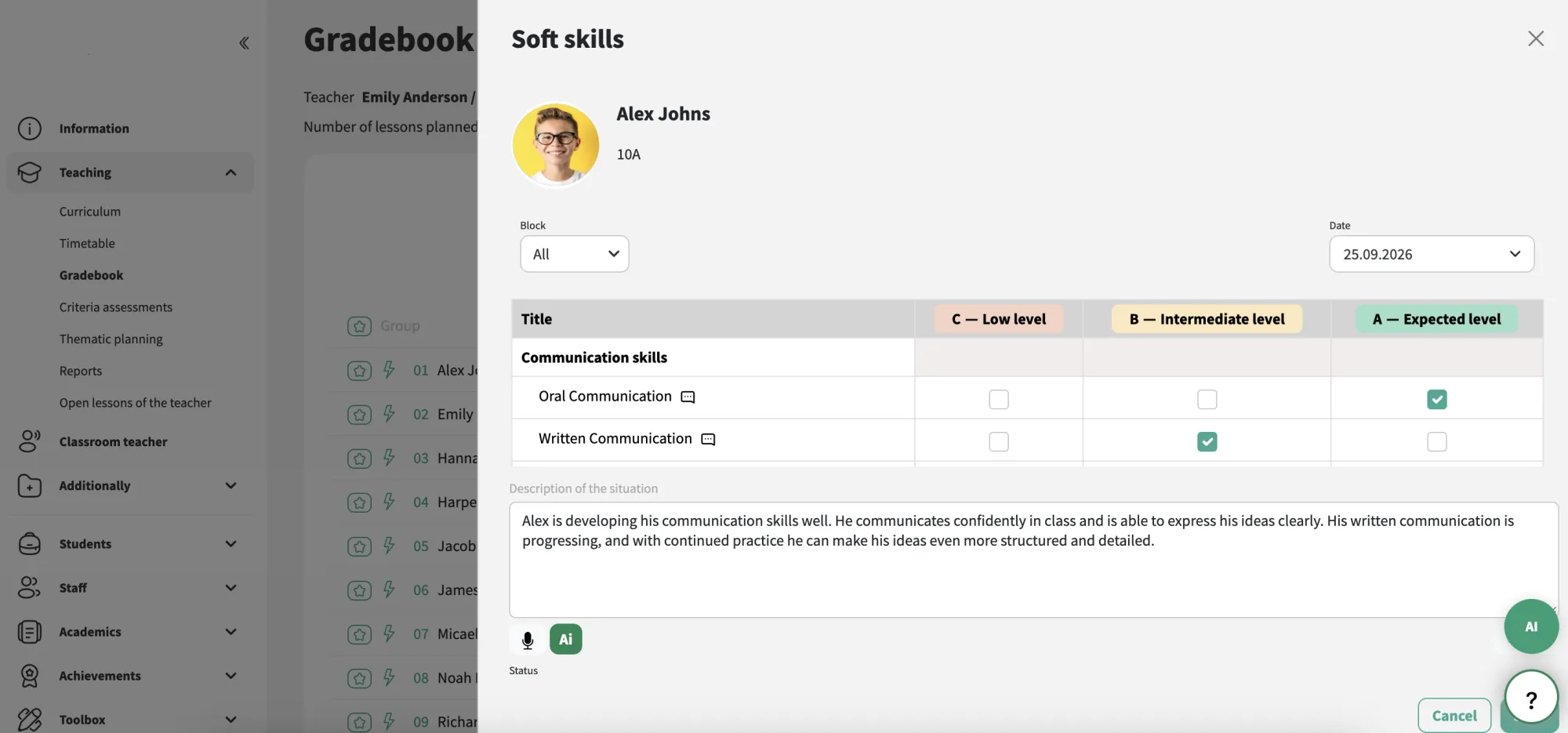
Task: Click the Classroom teacher person icon
Action: [x=29, y=441]
